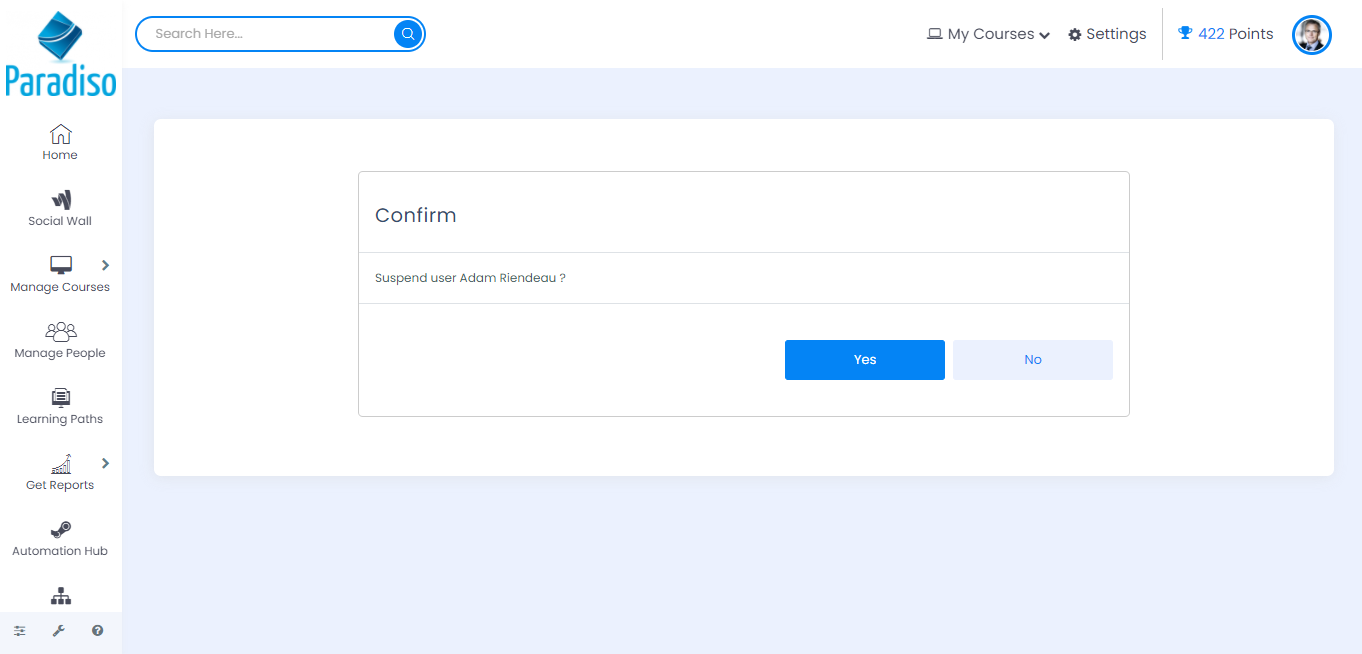Click the org hierarchy icon in sidebar

61,597
